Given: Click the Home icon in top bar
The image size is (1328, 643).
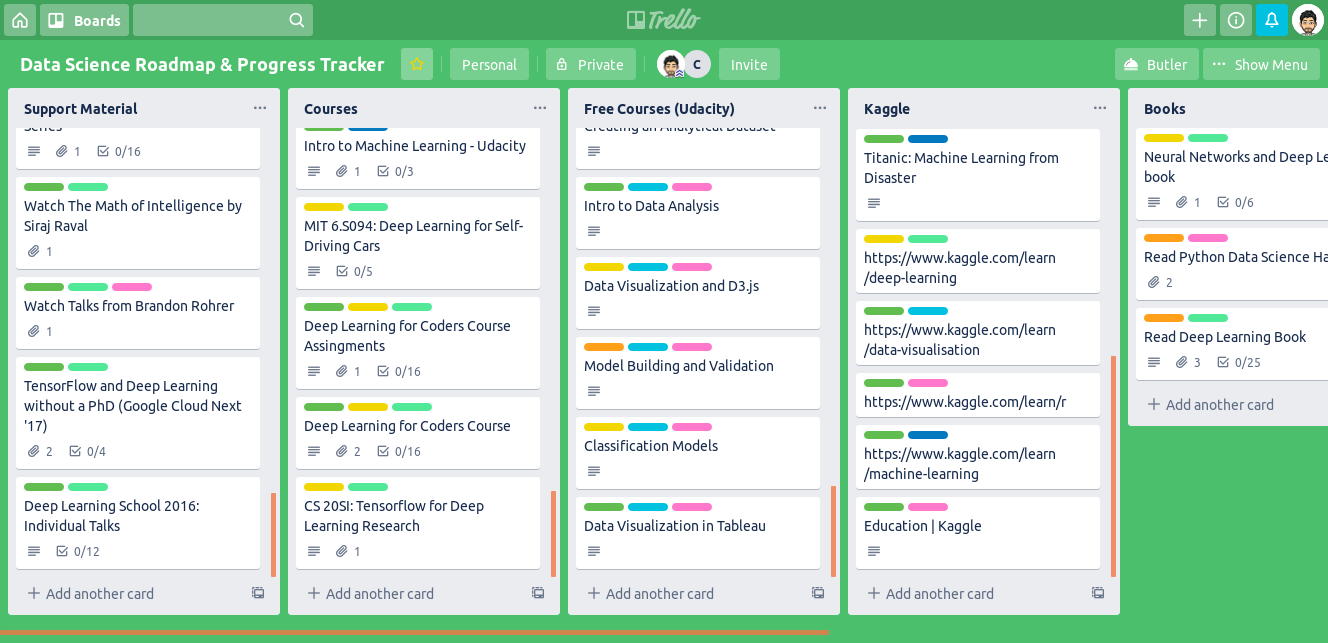Looking at the screenshot, I should [20, 20].
